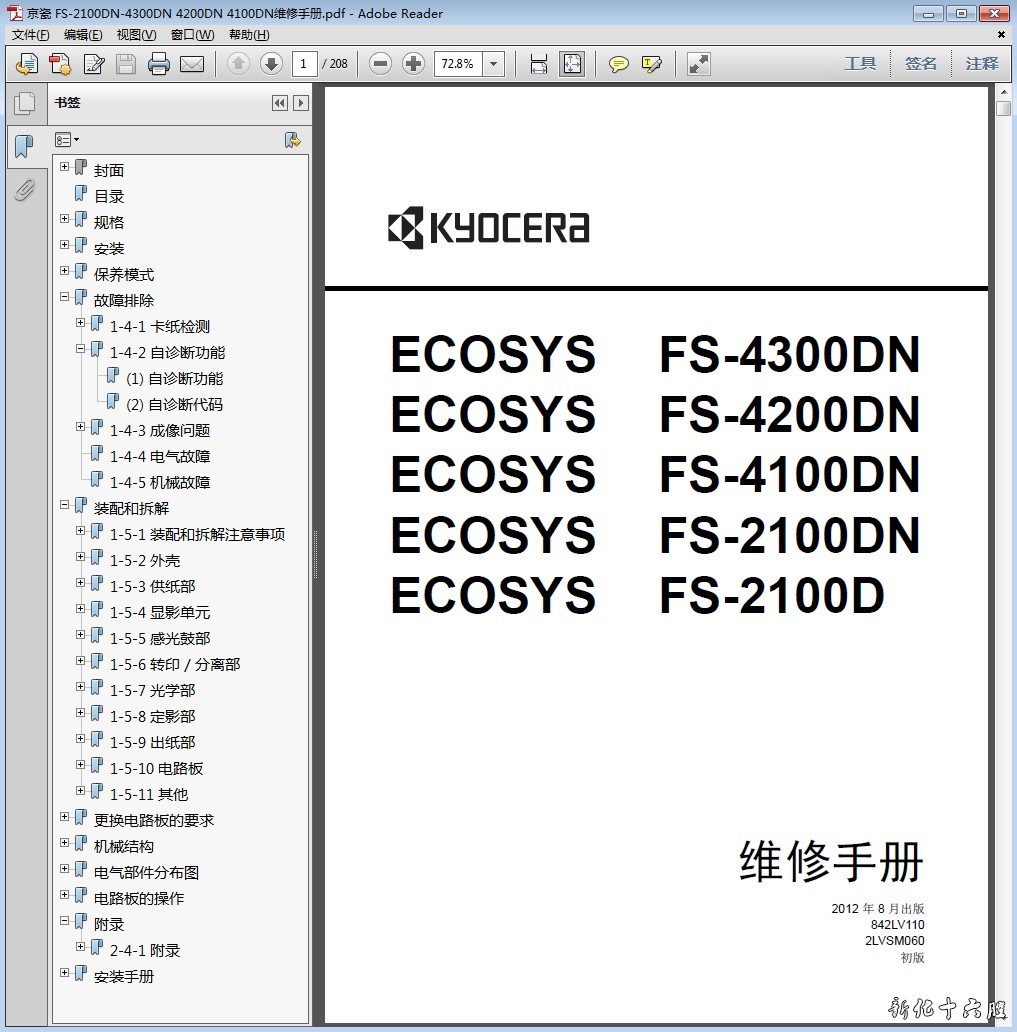Click the Print icon in the toolbar
The height and width of the screenshot is (1032, 1017).
[x=159, y=65]
